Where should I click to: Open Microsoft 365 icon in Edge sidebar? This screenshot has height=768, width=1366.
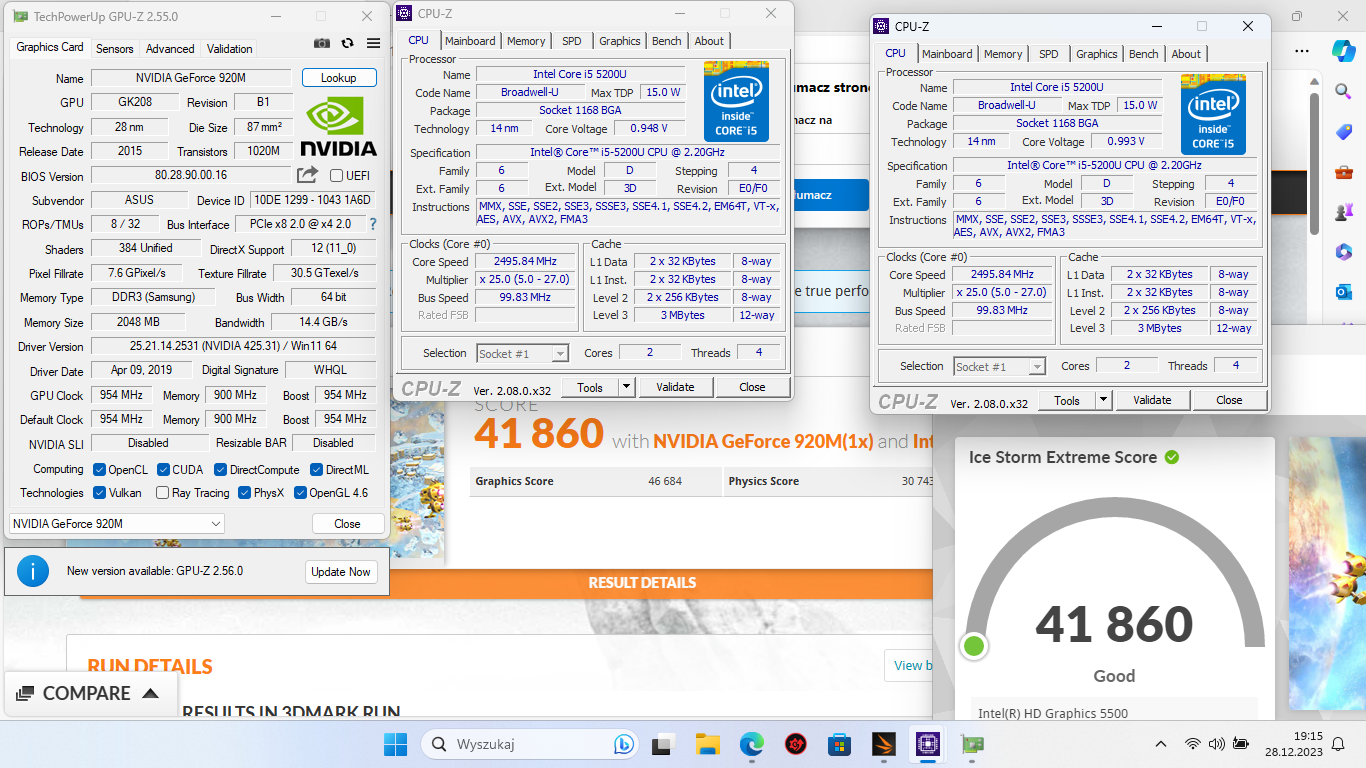point(1343,252)
